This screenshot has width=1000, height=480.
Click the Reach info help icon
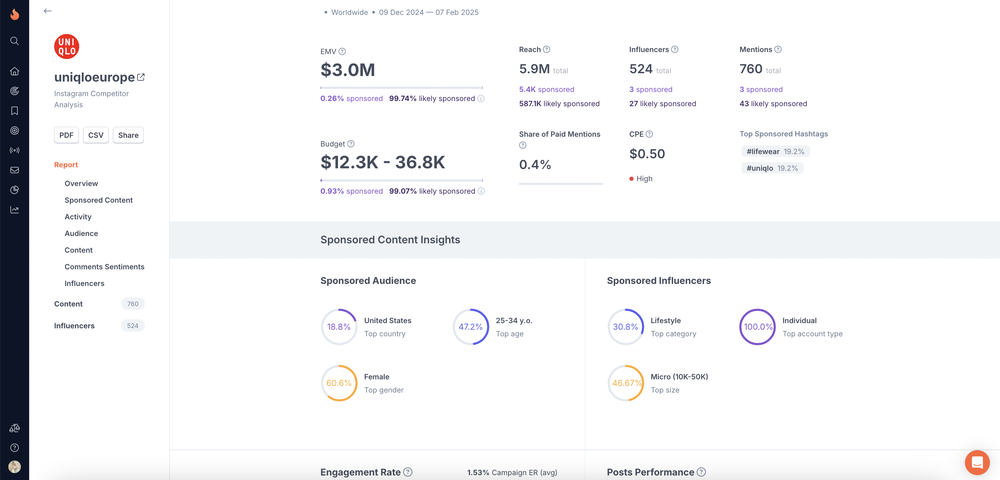pyautogui.click(x=547, y=49)
